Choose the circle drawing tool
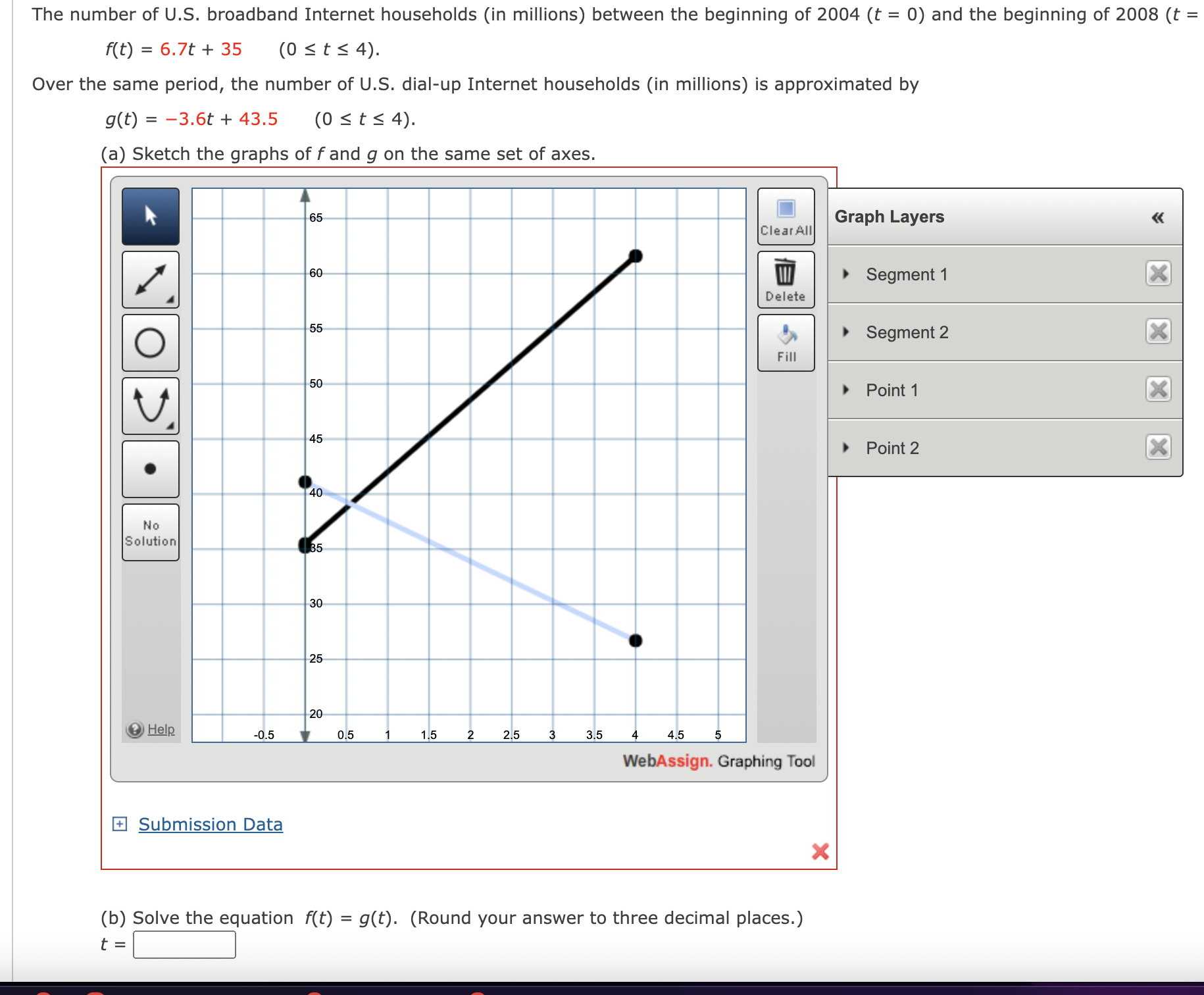Screen dimensions: 1204x995 click(x=151, y=343)
